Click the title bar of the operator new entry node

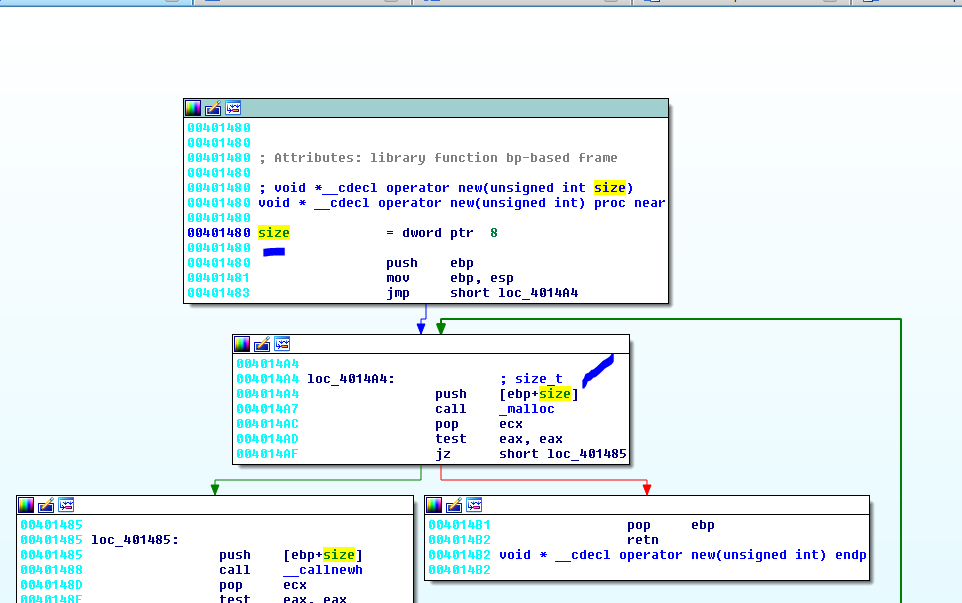point(450,108)
